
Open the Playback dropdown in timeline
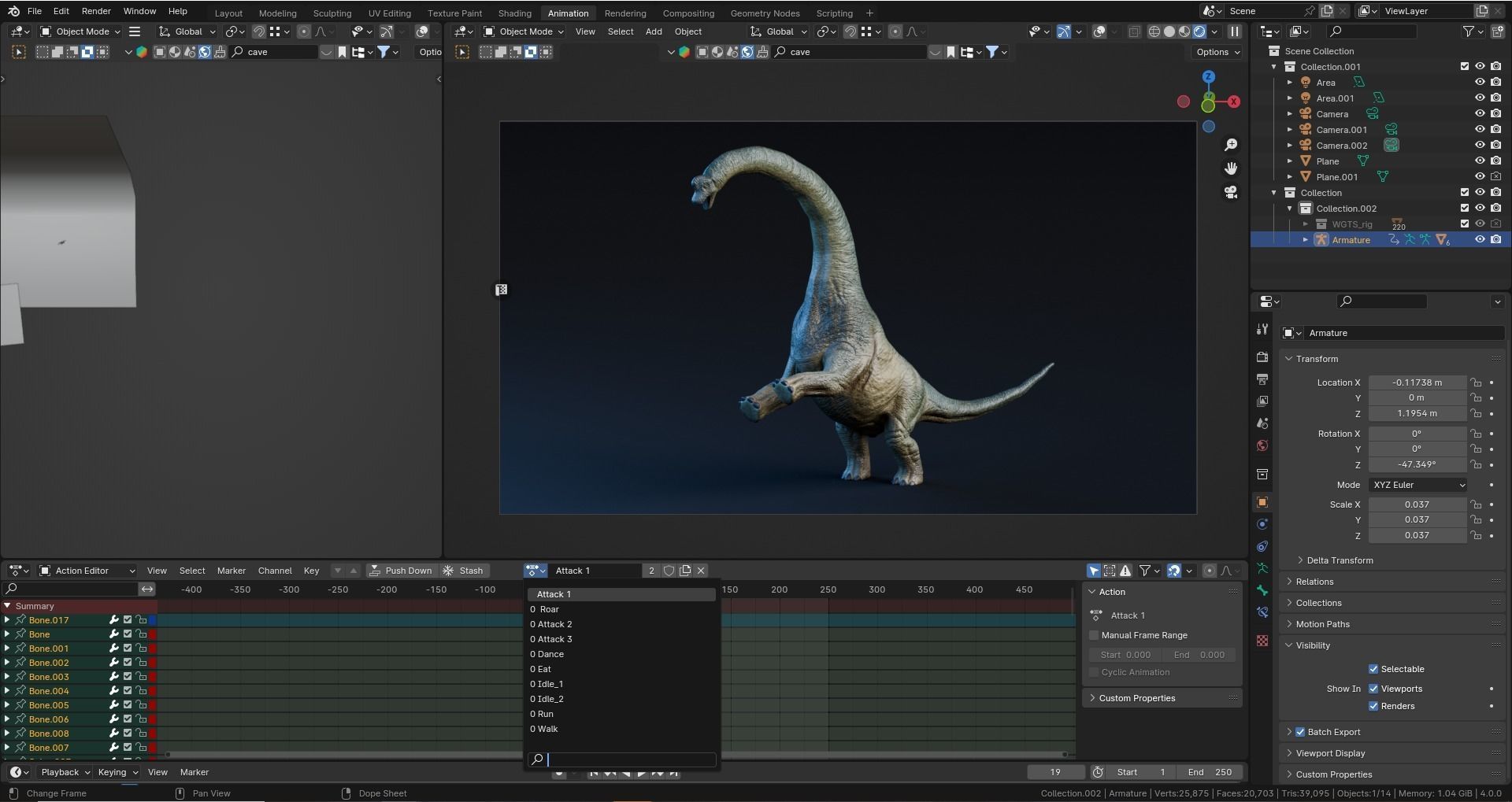pos(66,772)
